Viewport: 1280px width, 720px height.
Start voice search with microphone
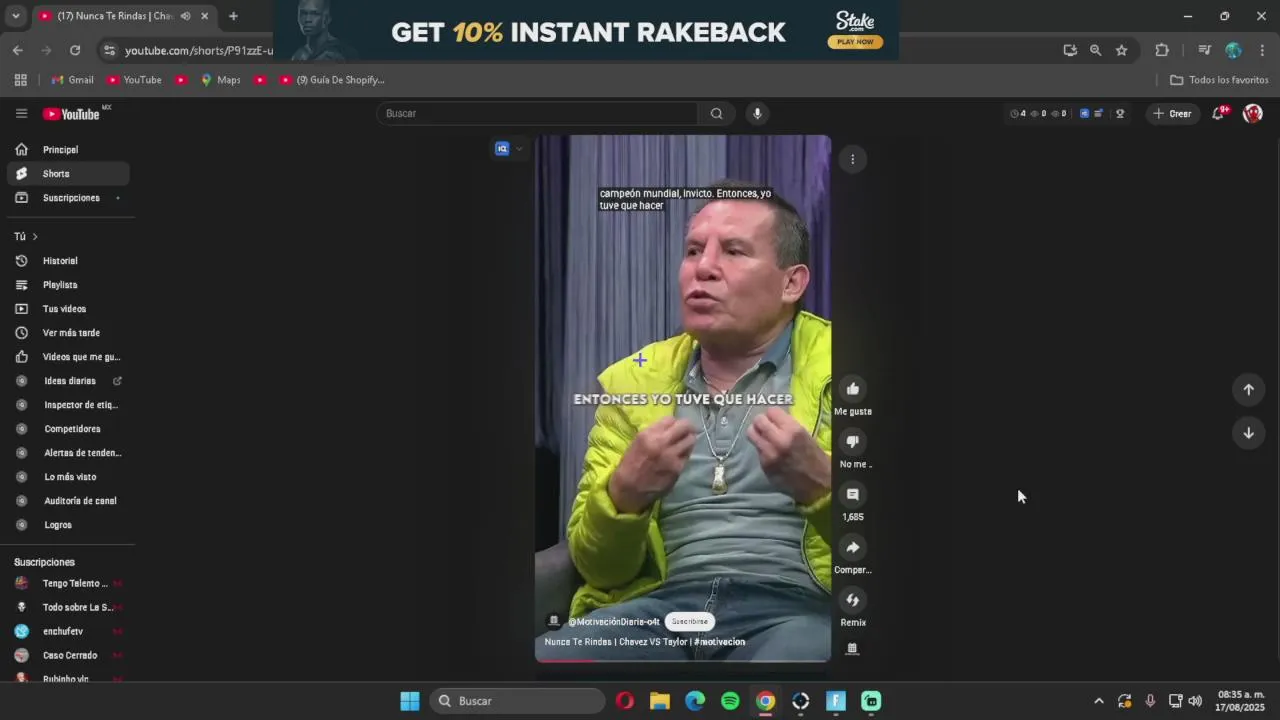[x=757, y=113]
